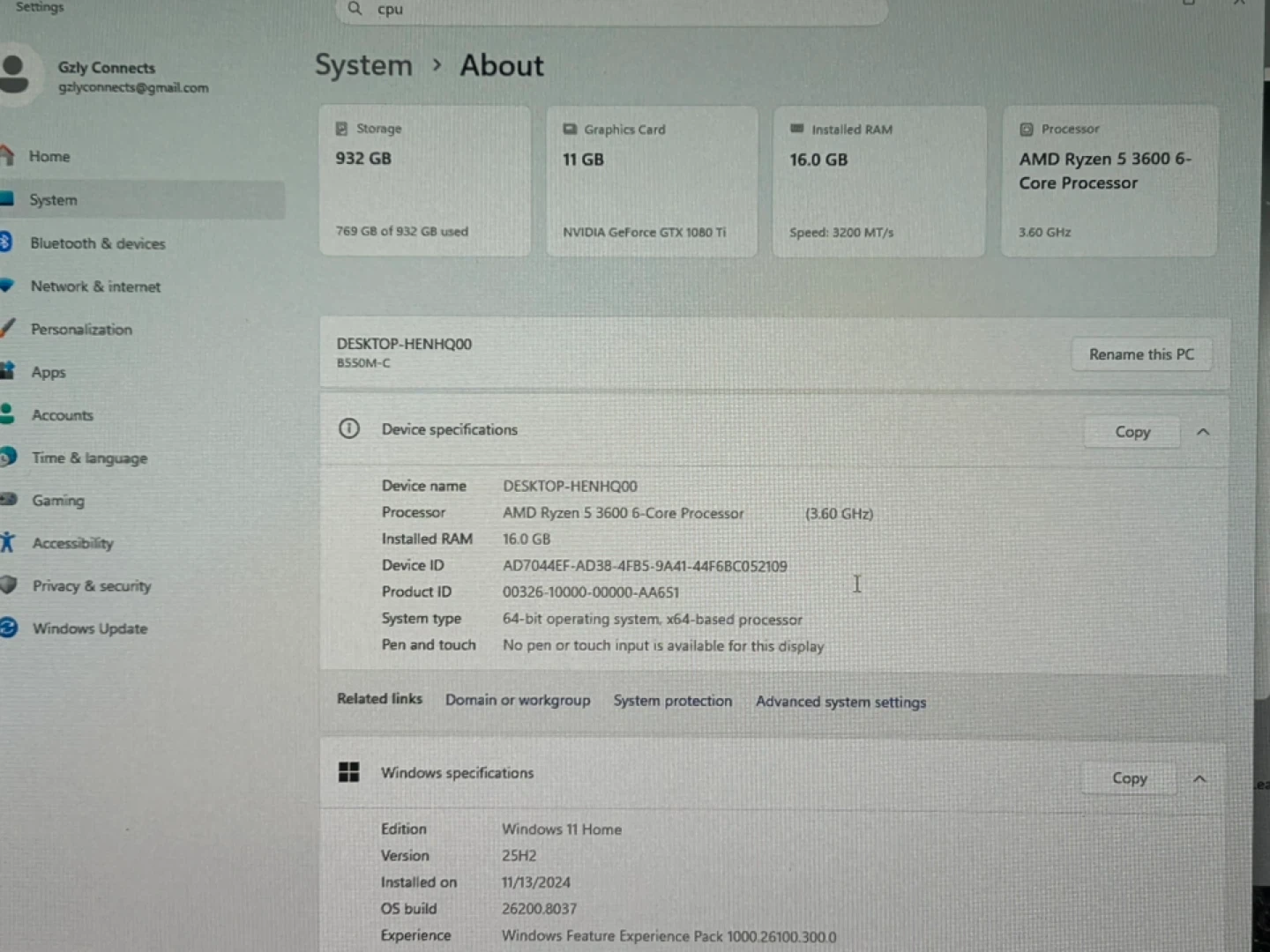Collapse the Windows specifications section chevron
Screen dimensions: 1270x952
tap(1199, 778)
